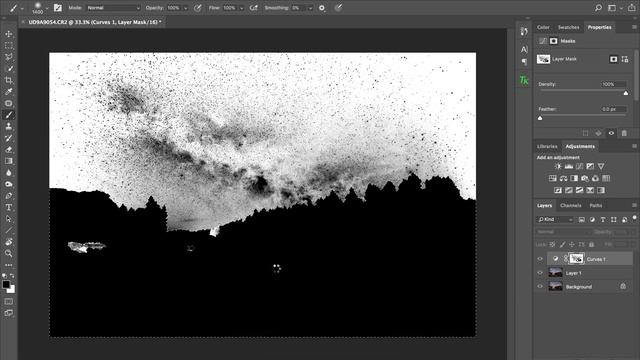Screen dimensions: 640x360
Task: Click the TK green panel icon
Action: (x=524, y=80)
